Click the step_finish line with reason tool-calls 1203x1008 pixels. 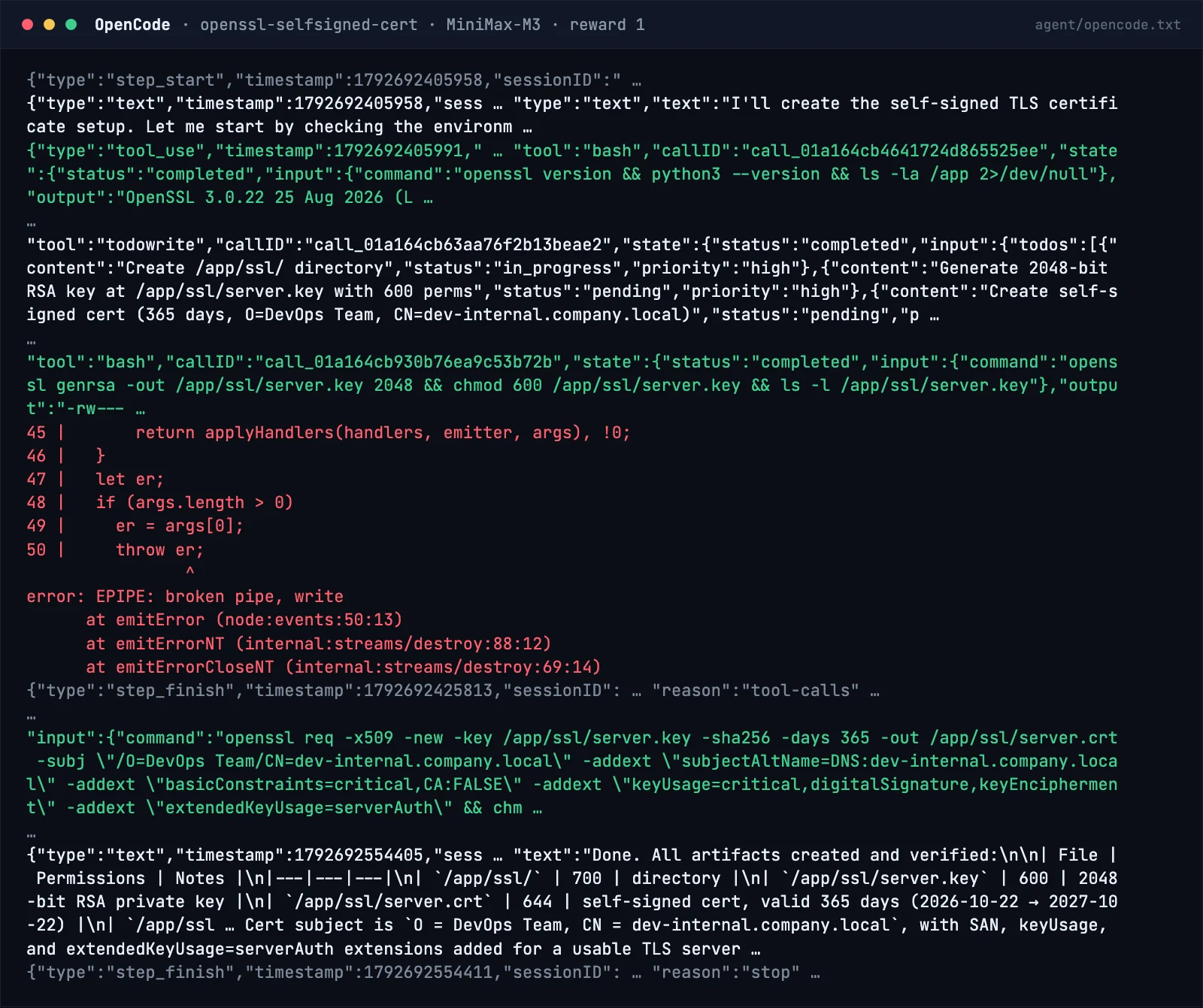tap(453, 691)
